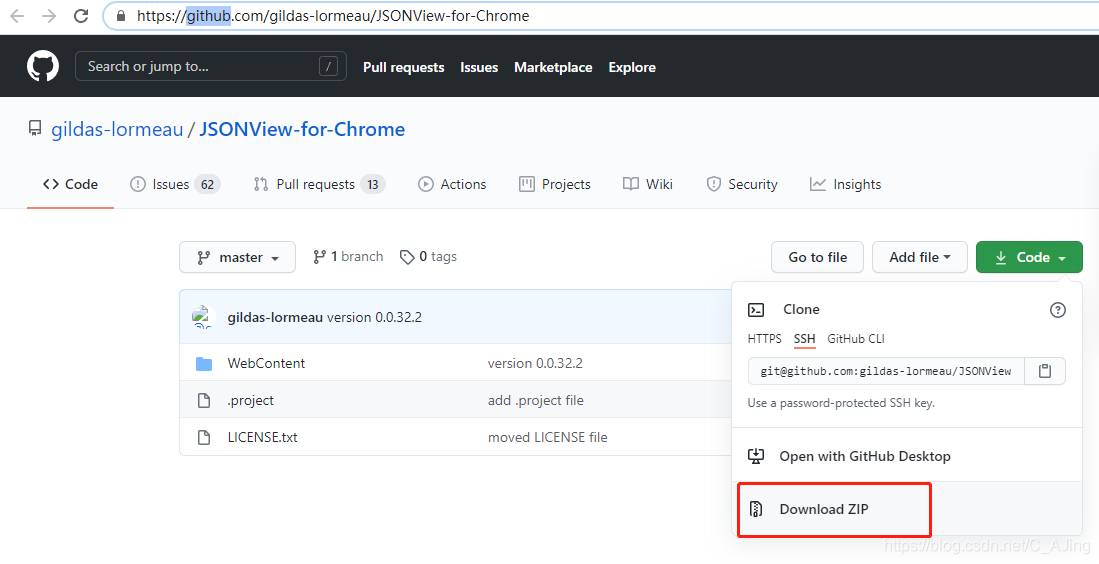Copy the SSH clone URL

[1045, 371]
